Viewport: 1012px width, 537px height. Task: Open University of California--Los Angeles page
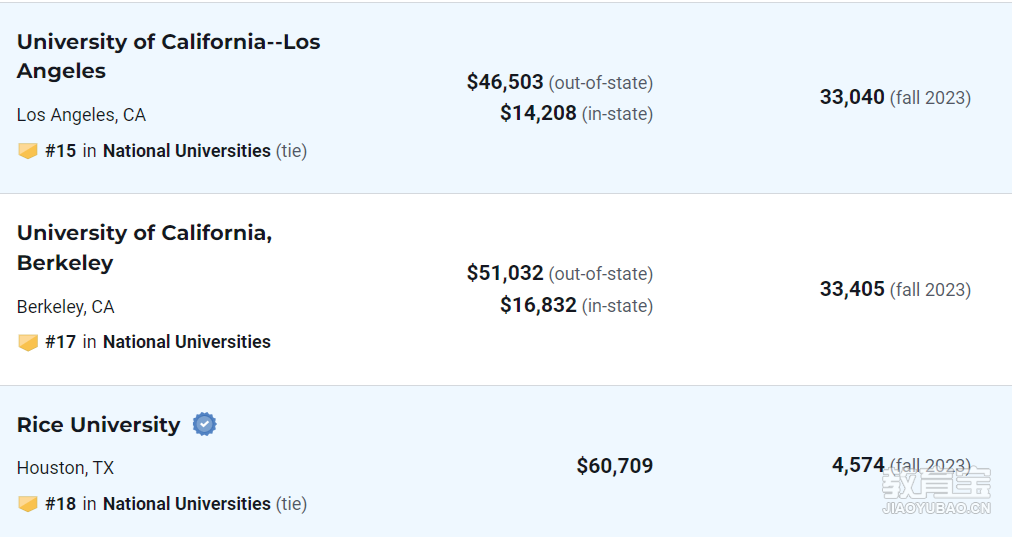click(168, 56)
